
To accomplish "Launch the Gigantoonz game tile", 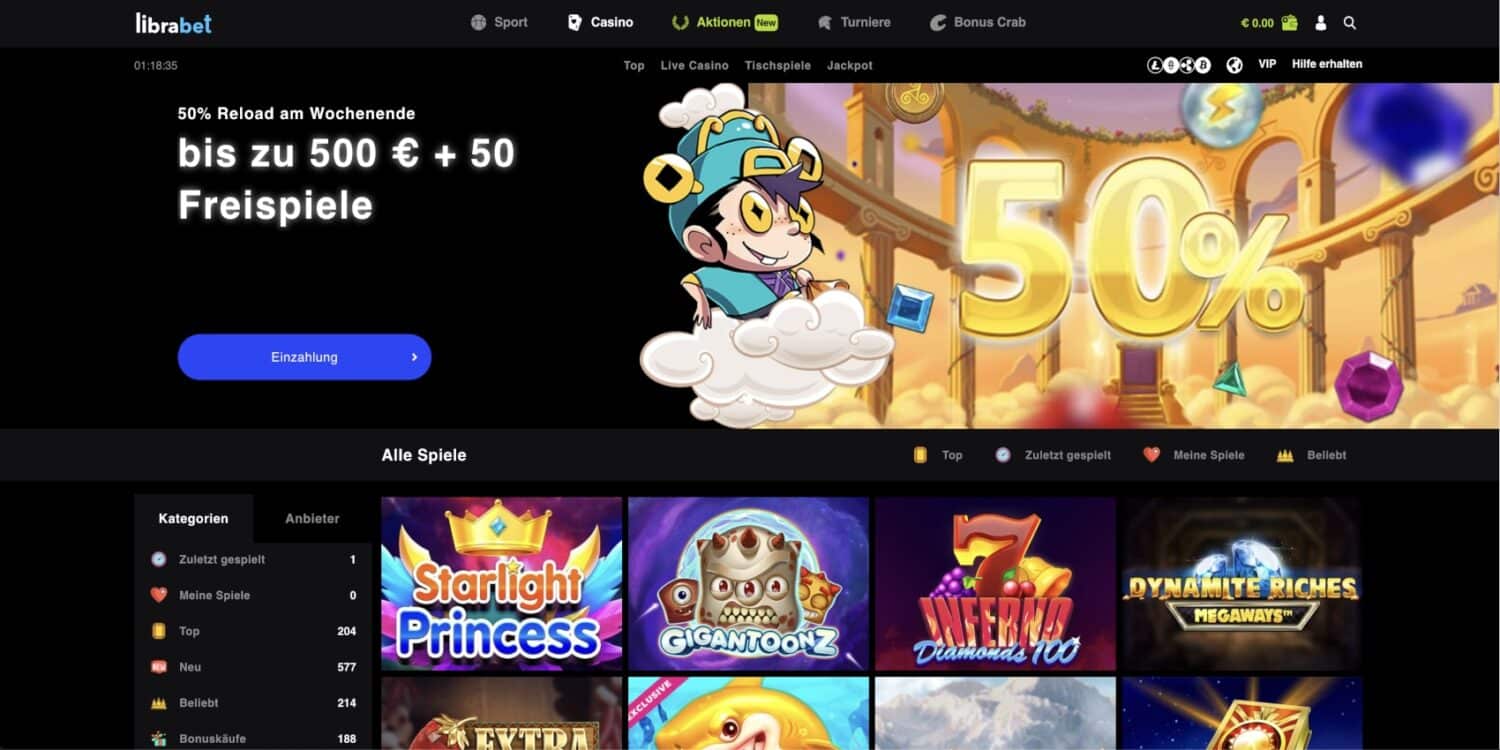I will pyautogui.click(x=748, y=584).
